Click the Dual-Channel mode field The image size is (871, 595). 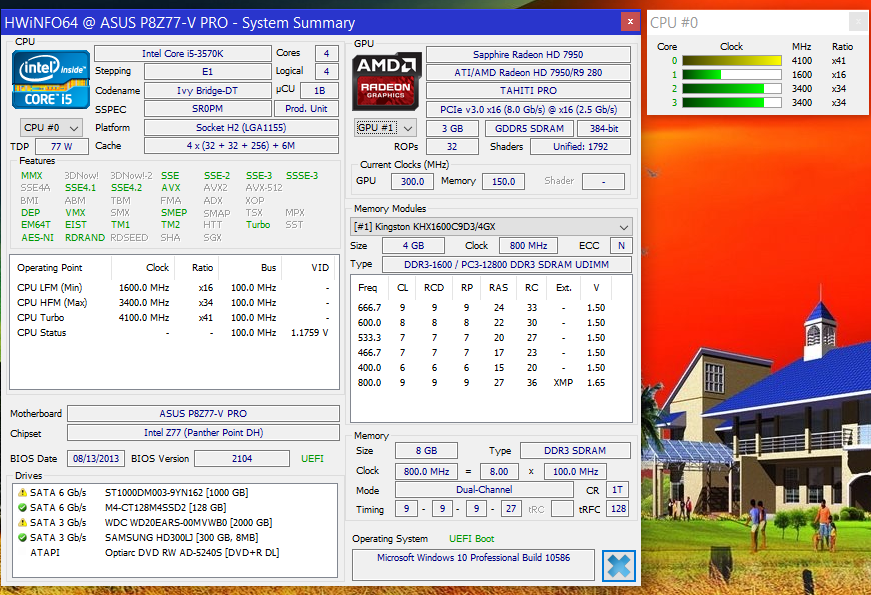[484, 490]
